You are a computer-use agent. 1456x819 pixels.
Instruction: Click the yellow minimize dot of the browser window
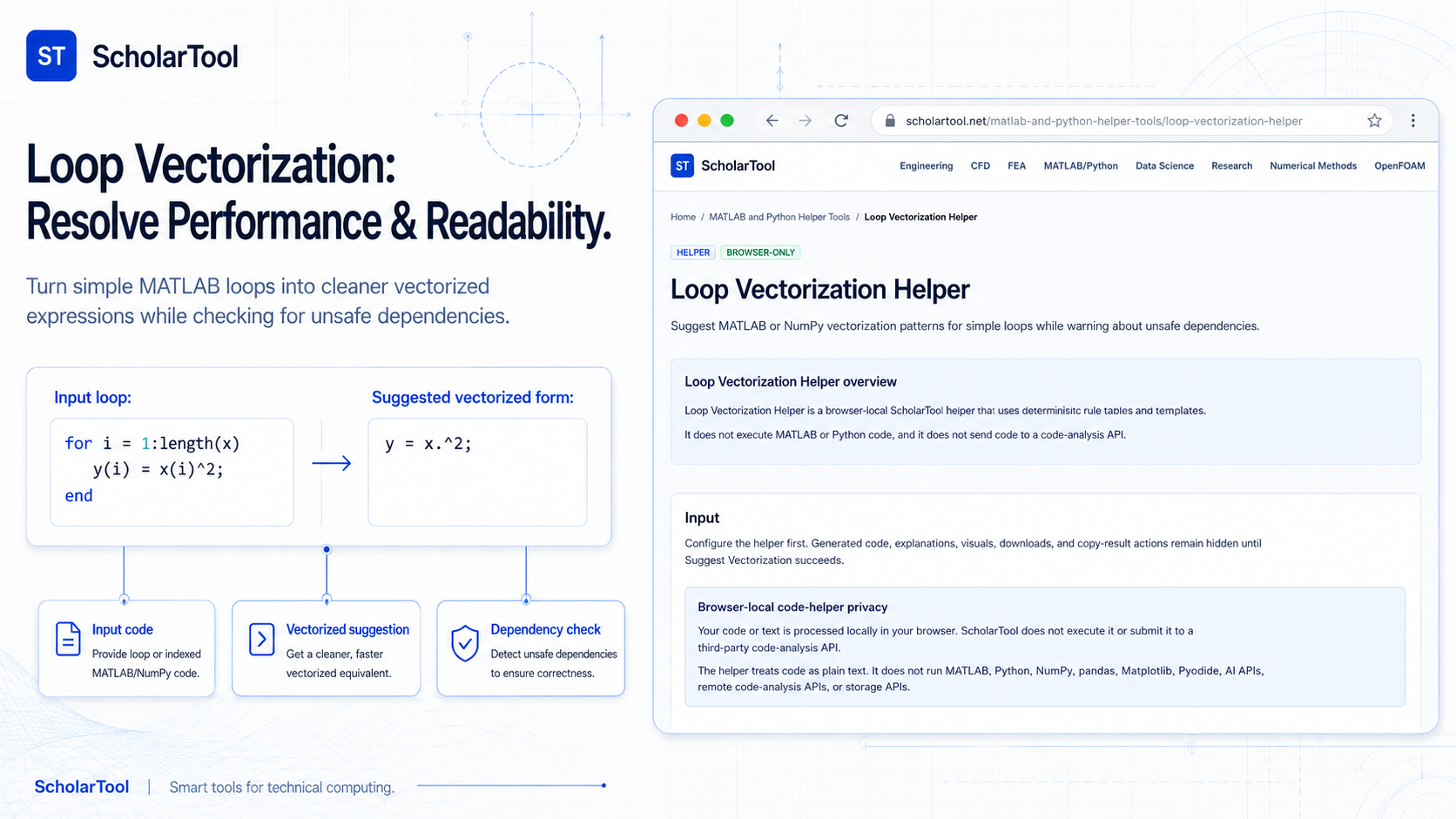click(704, 121)
